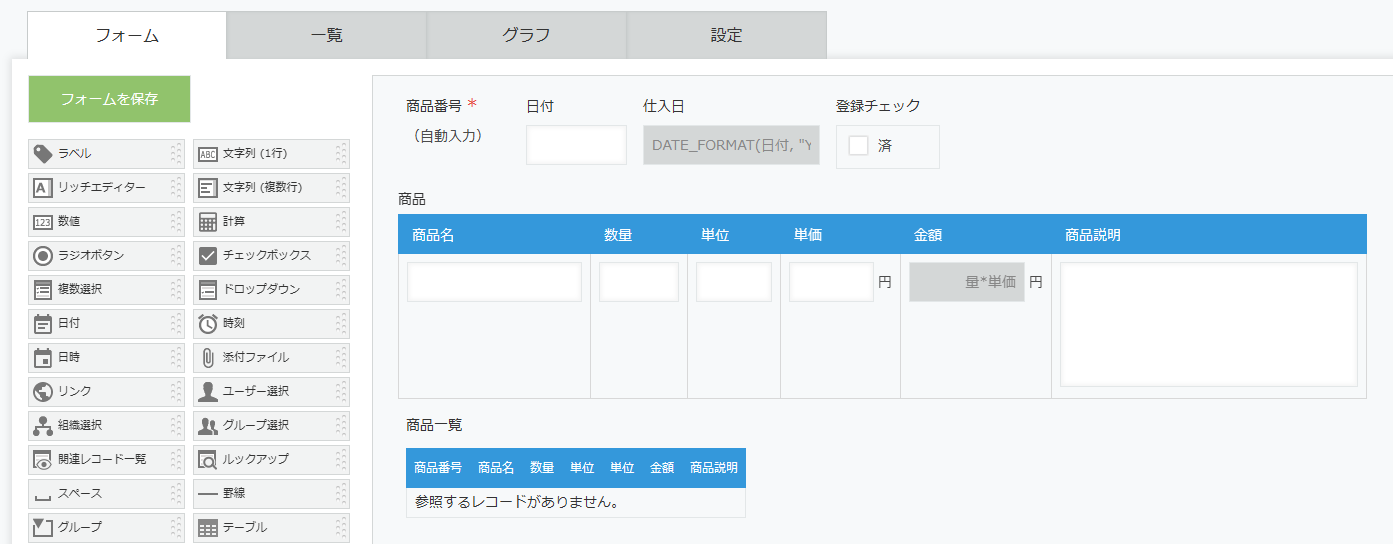1393x544 pixels.
Task: Click the 商品名 input in table row
Action: point(494,282)
